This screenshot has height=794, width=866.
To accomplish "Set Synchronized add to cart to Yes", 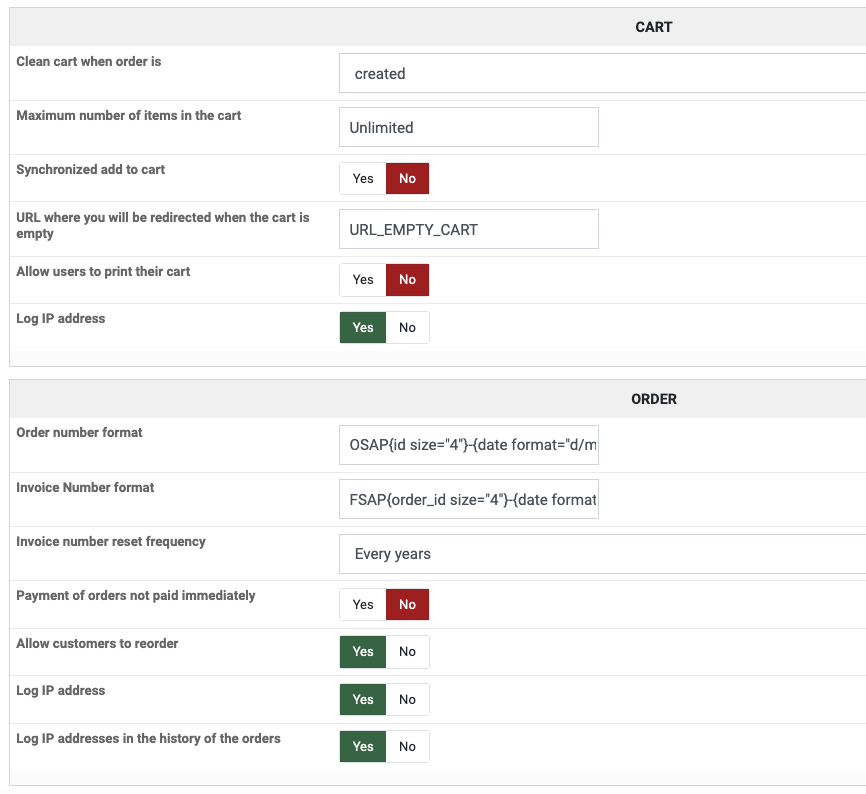I will tap(363, 179).
